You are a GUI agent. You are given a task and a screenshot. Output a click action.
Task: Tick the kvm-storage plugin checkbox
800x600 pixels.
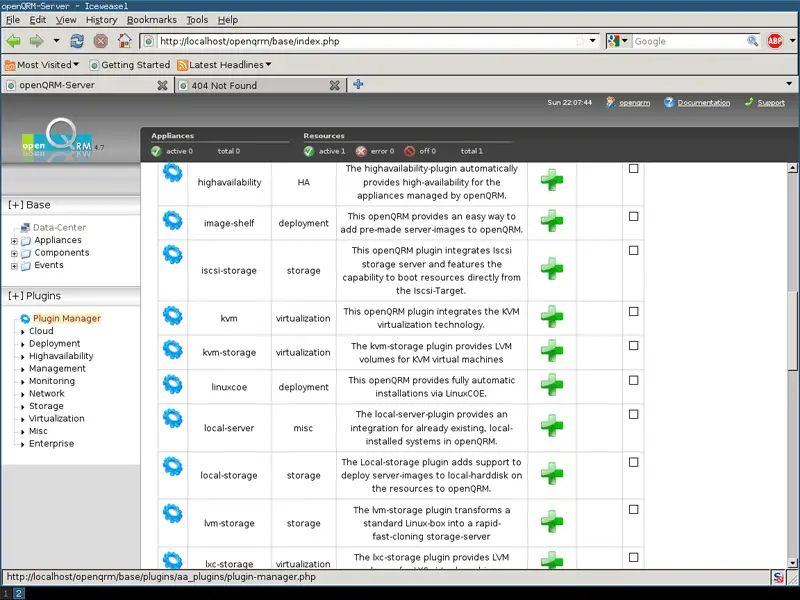(634, 345)
